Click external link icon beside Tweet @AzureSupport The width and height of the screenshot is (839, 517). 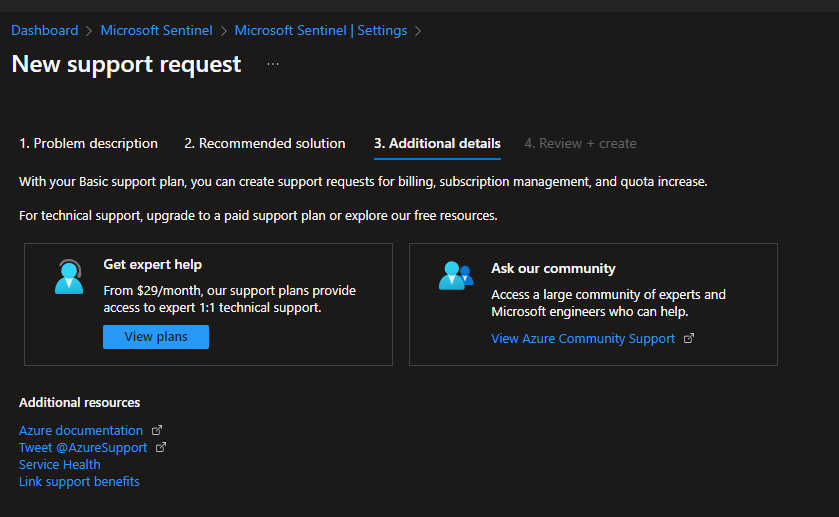[161, 448]
